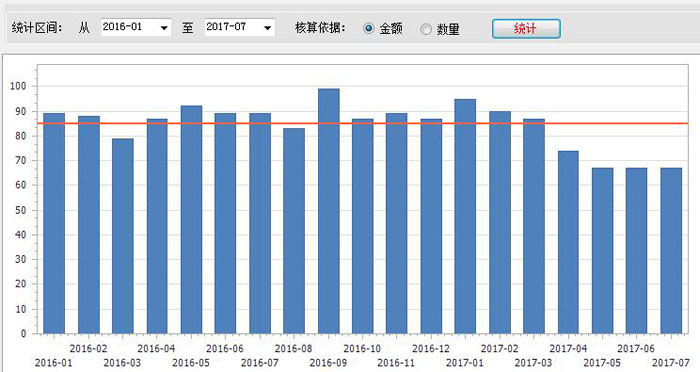Click the 2016-05 bar

pos(192,220)
